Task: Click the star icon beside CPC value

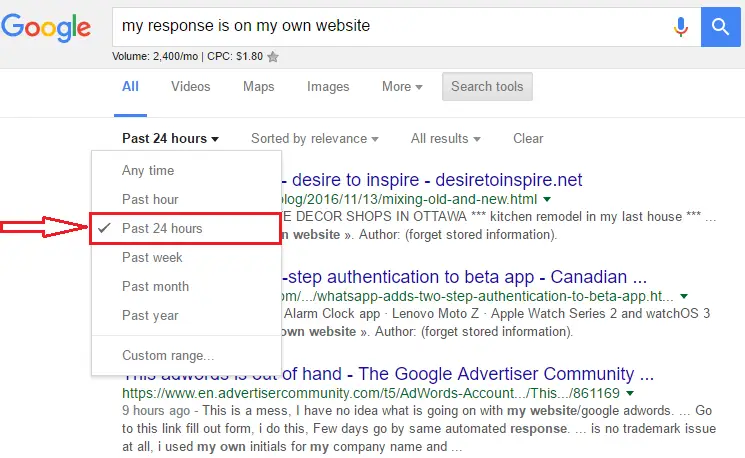Action: click(273, 57)
